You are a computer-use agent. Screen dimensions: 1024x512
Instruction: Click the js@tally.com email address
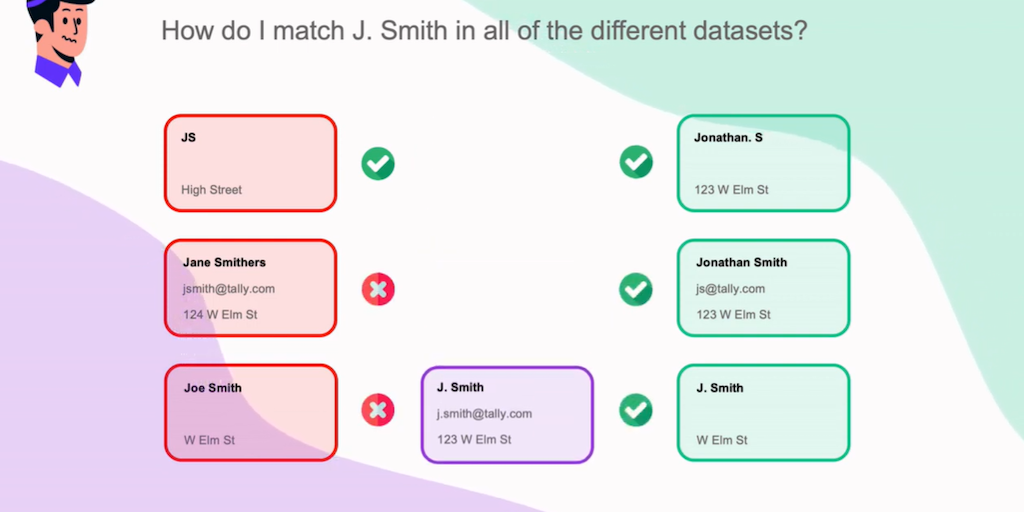729,289
